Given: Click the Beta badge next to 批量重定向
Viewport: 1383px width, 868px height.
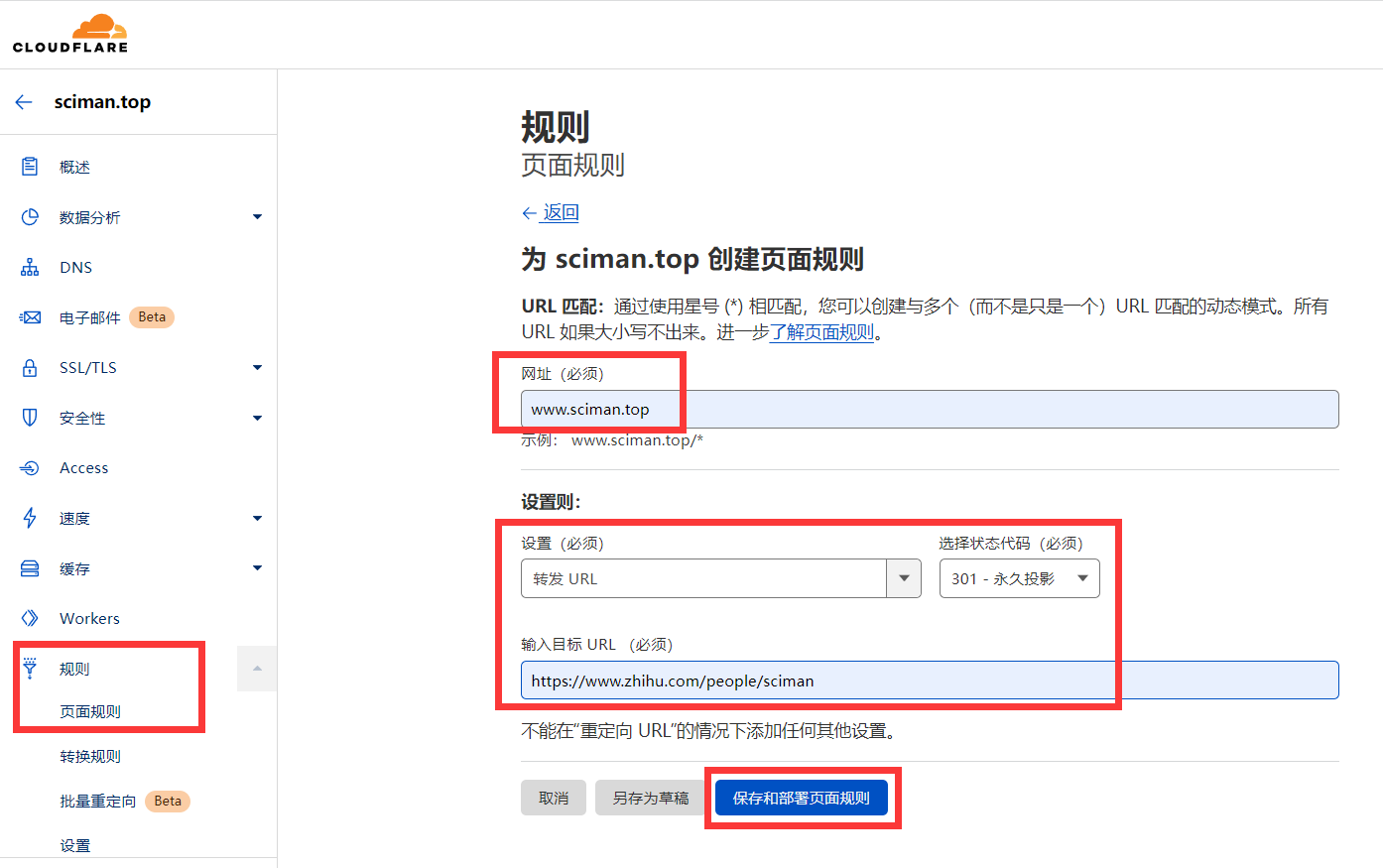Looking at the screenshot, I should (168, 801).
